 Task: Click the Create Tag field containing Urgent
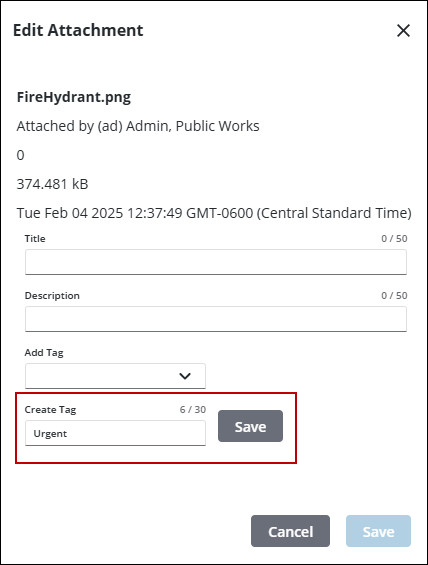[115, 433]
